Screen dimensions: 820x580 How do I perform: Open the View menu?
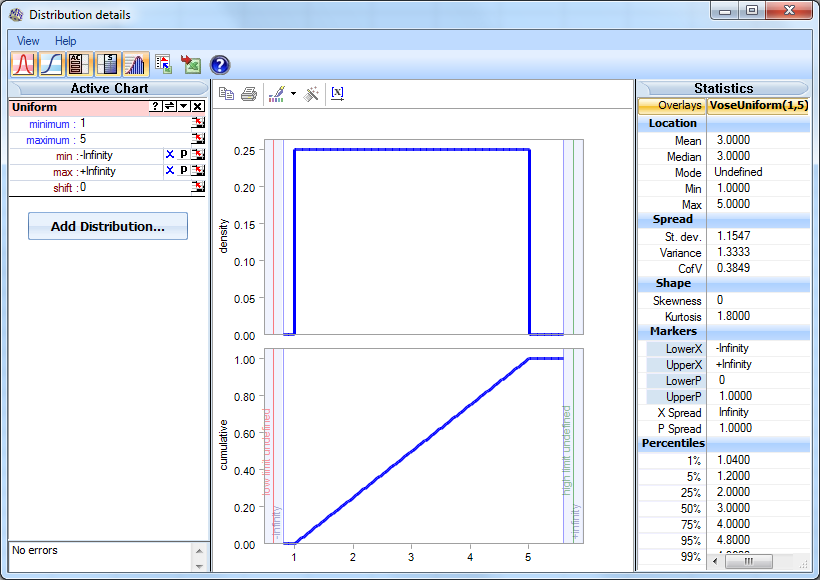click(x=26, y=41)
